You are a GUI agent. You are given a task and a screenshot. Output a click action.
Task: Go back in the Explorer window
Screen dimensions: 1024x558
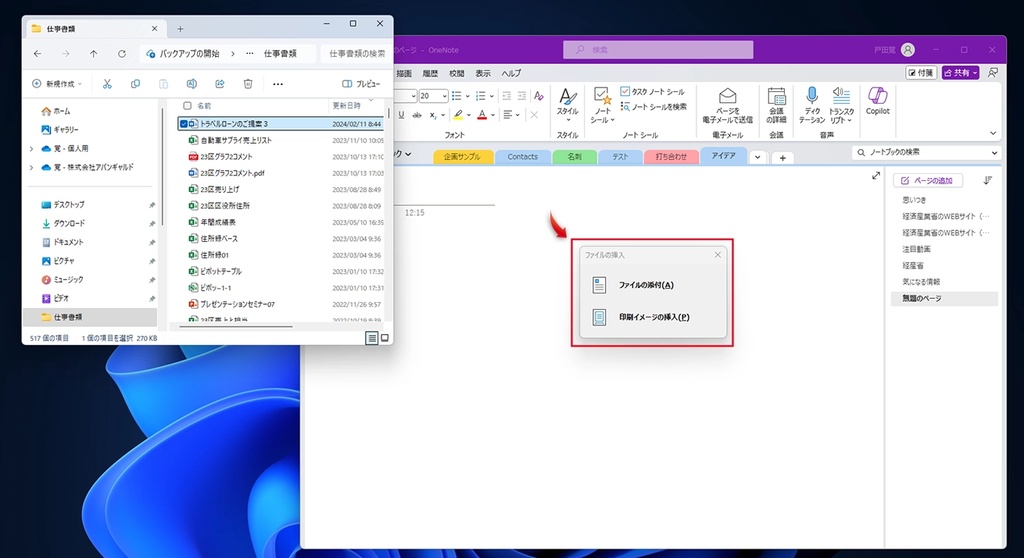[37, 54]
